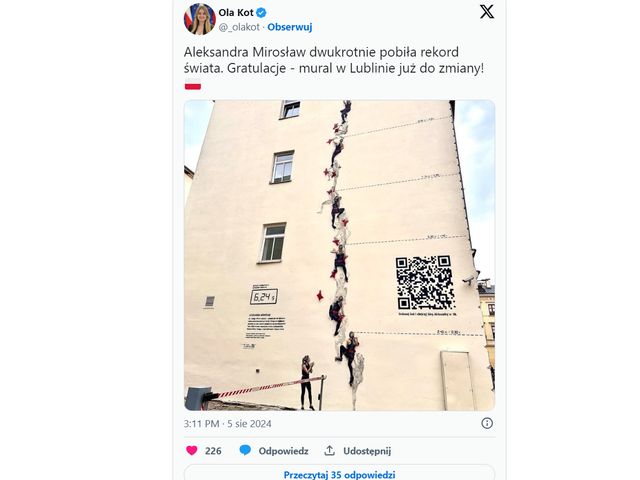Click the Odpowiedz reply label
The width and height of the screenshot is (640, 480).
tap(283, 451)
